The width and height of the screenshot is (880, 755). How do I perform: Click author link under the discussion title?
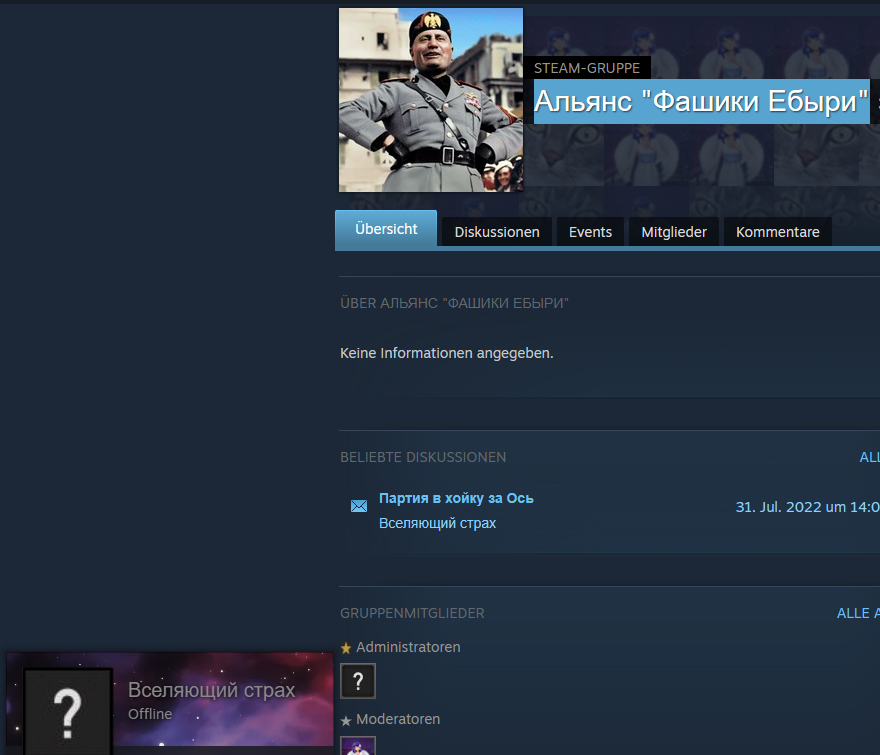point(437,523)
